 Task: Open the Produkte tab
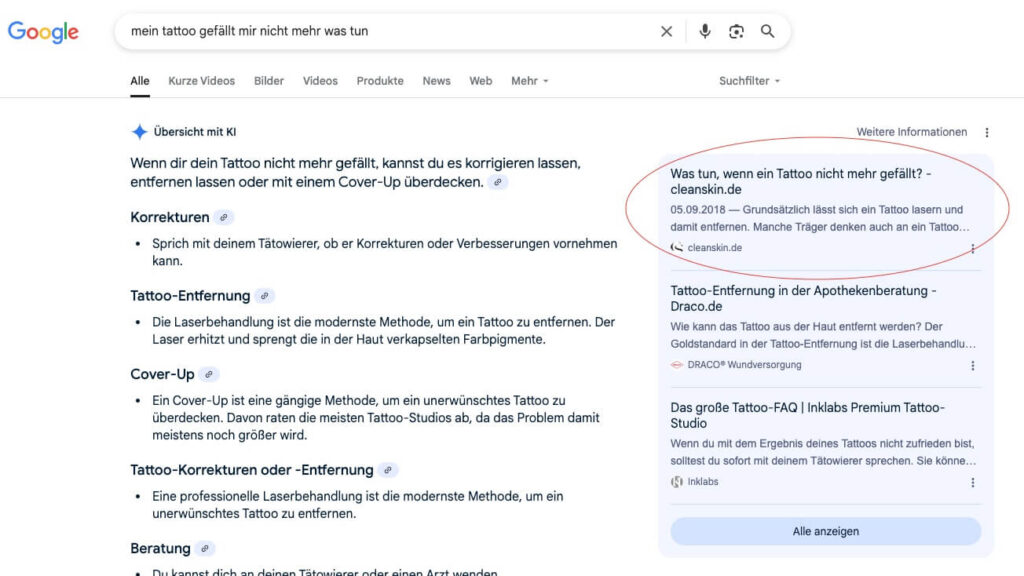(x=380, y=81)
